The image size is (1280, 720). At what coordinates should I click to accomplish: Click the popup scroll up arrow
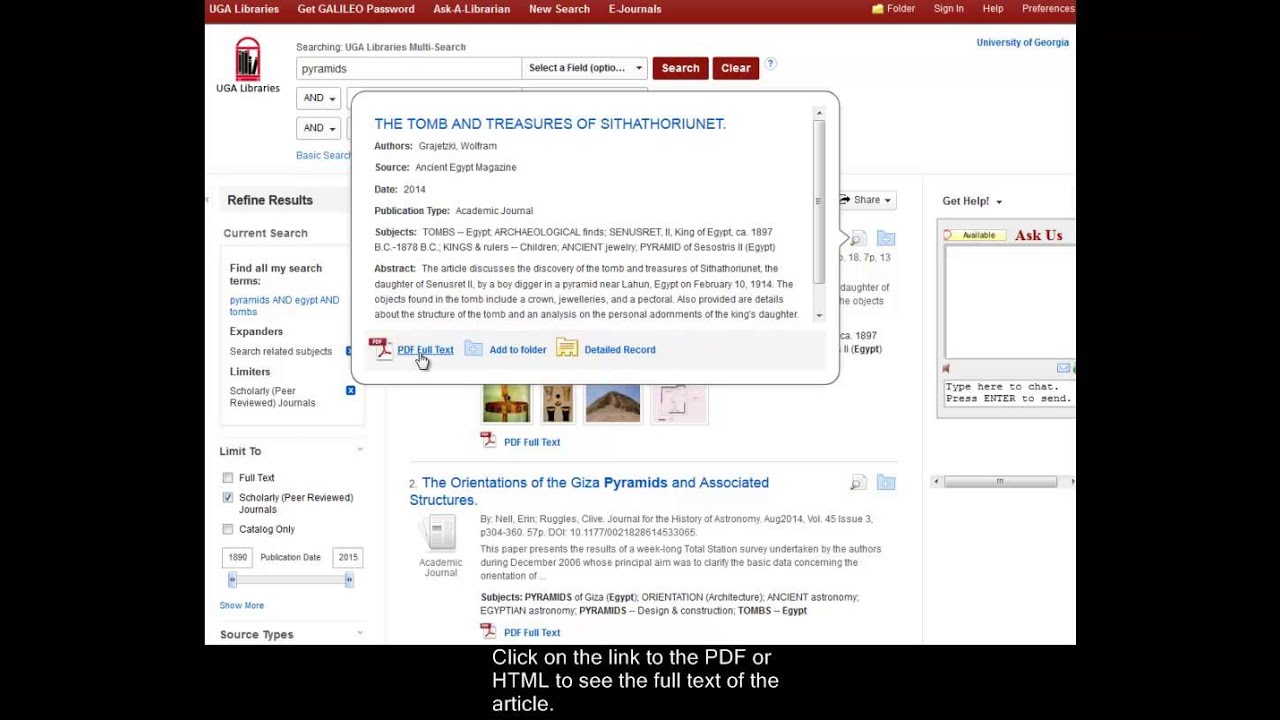819,113
